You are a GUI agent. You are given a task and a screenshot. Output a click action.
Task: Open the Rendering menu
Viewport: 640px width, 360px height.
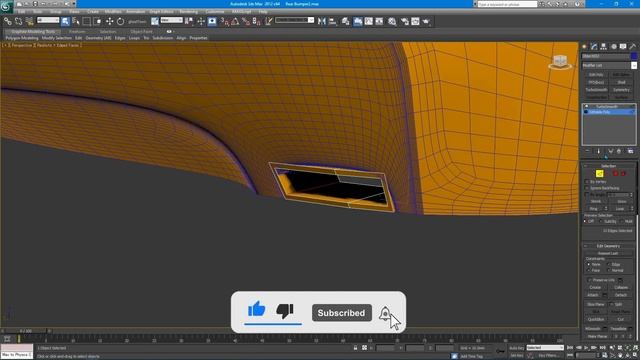(189, 12)
